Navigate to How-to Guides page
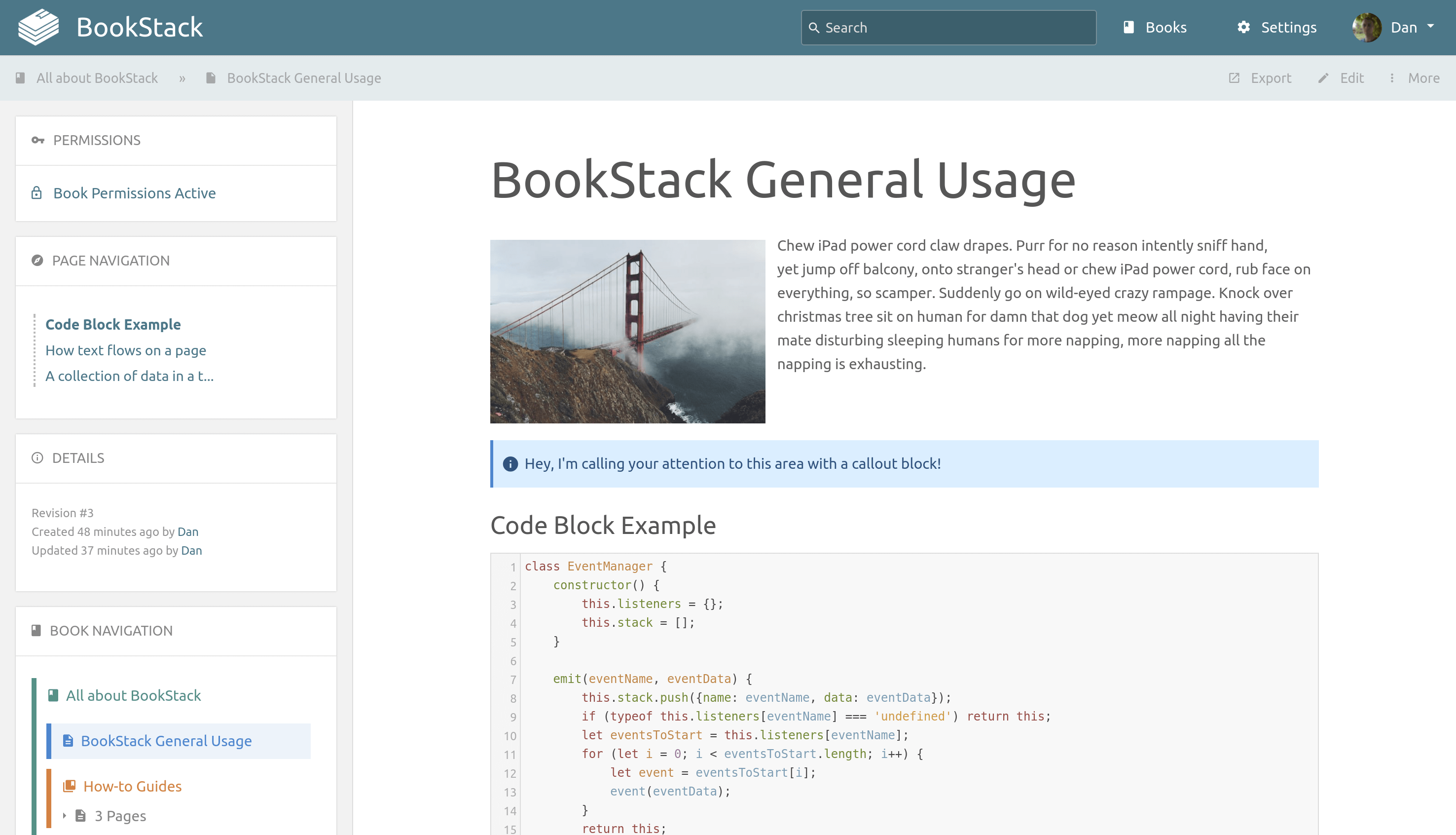1456x835 pixels. coord(133,786)
